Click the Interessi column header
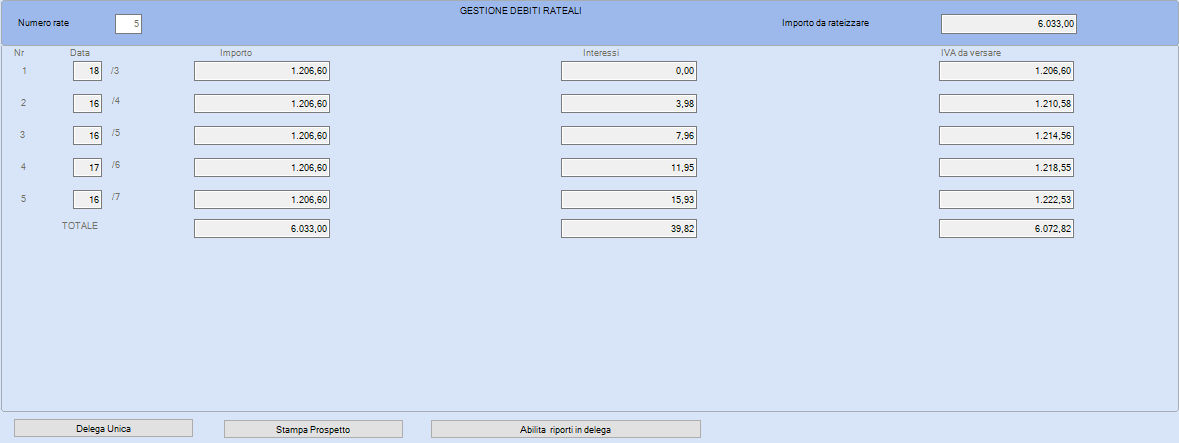The image size is (1179, 443). click(x=601, y=53)
